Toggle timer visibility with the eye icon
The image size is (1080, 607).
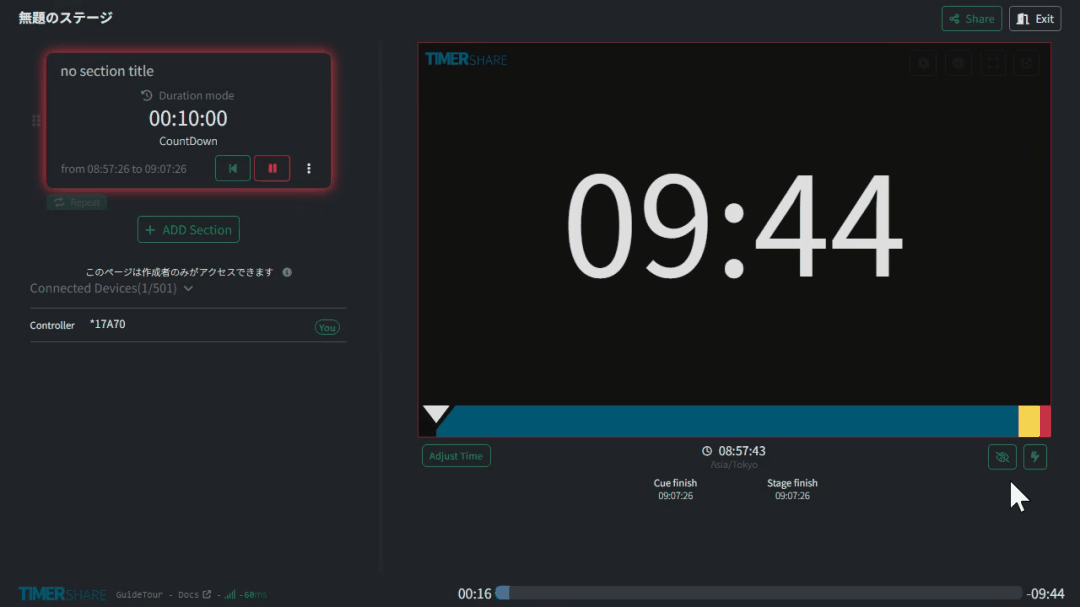[x=1001, y=457]
